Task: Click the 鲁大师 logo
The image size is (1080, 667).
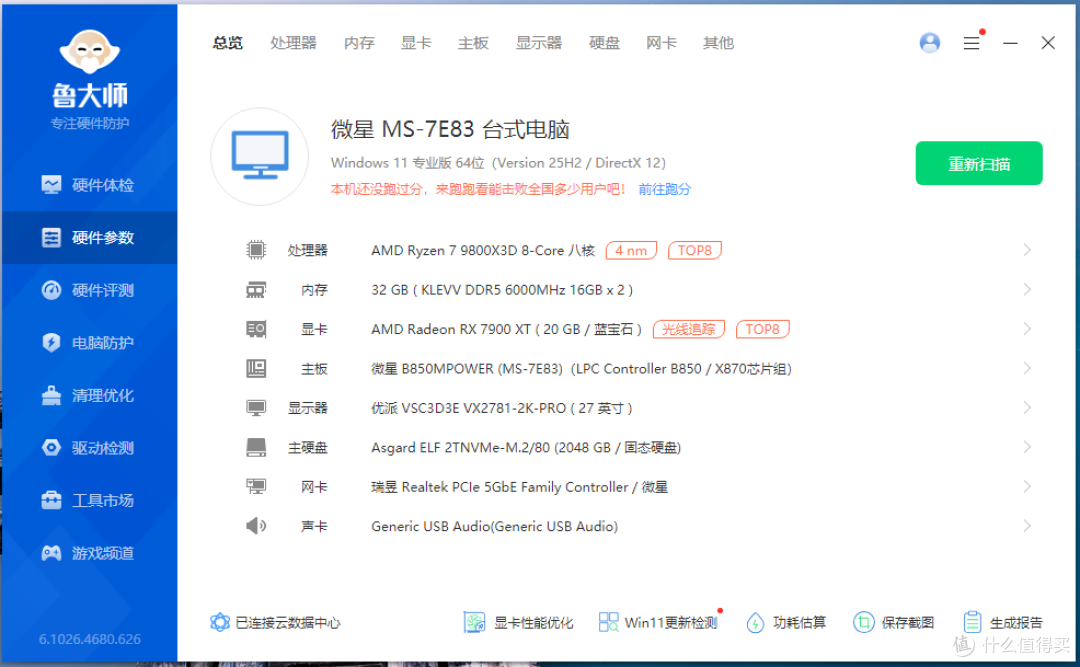Action: 90,69
